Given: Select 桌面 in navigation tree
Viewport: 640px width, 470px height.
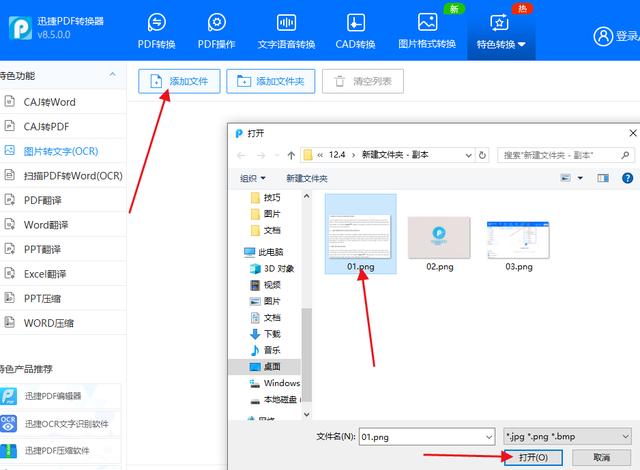Looking at the screenshot, I should 264,366.
